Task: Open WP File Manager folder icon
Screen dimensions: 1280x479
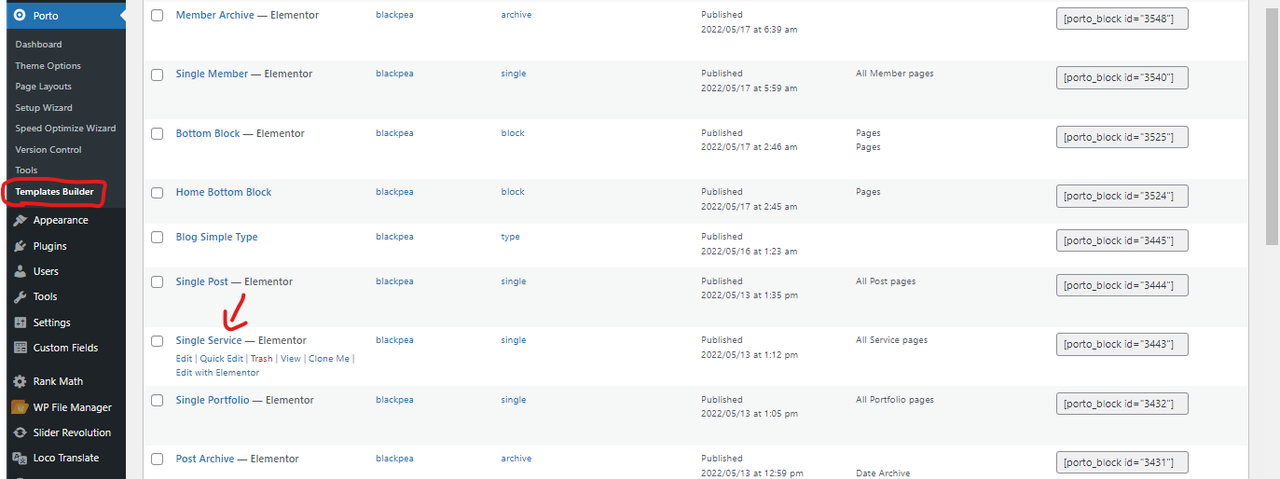Action: [x=20, y=407]
